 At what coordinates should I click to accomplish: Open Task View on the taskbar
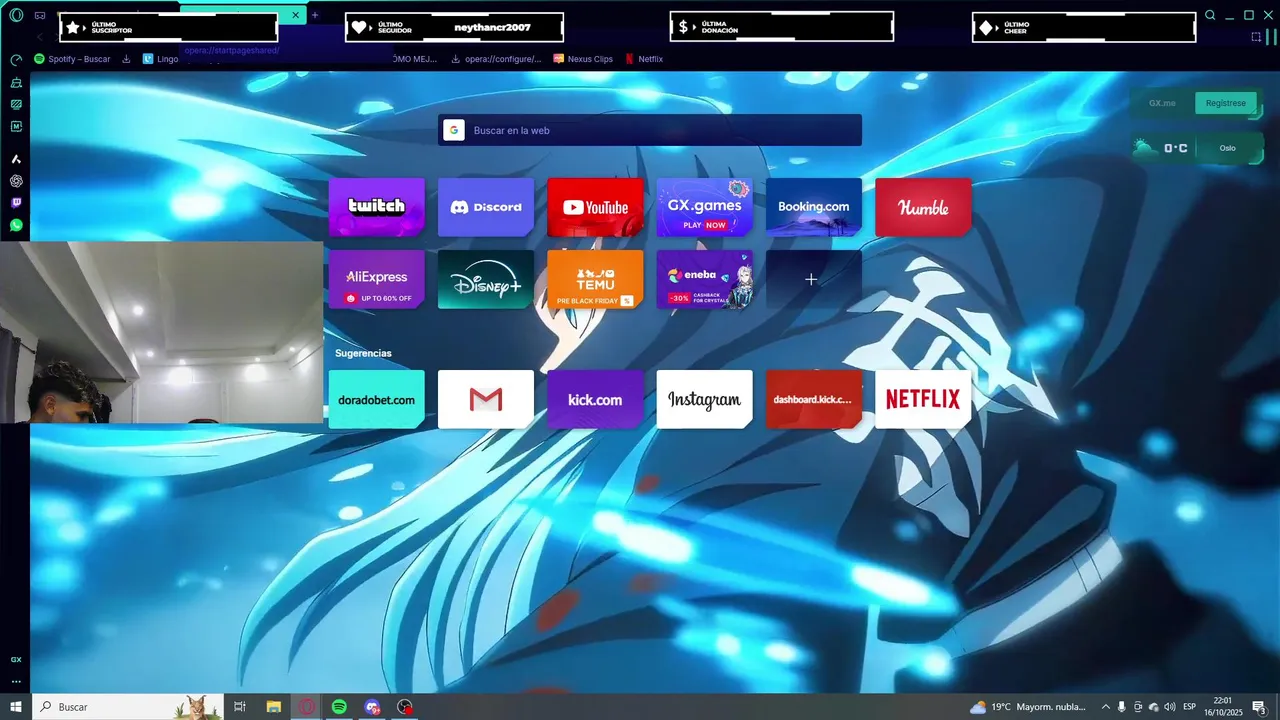[240, 707]
